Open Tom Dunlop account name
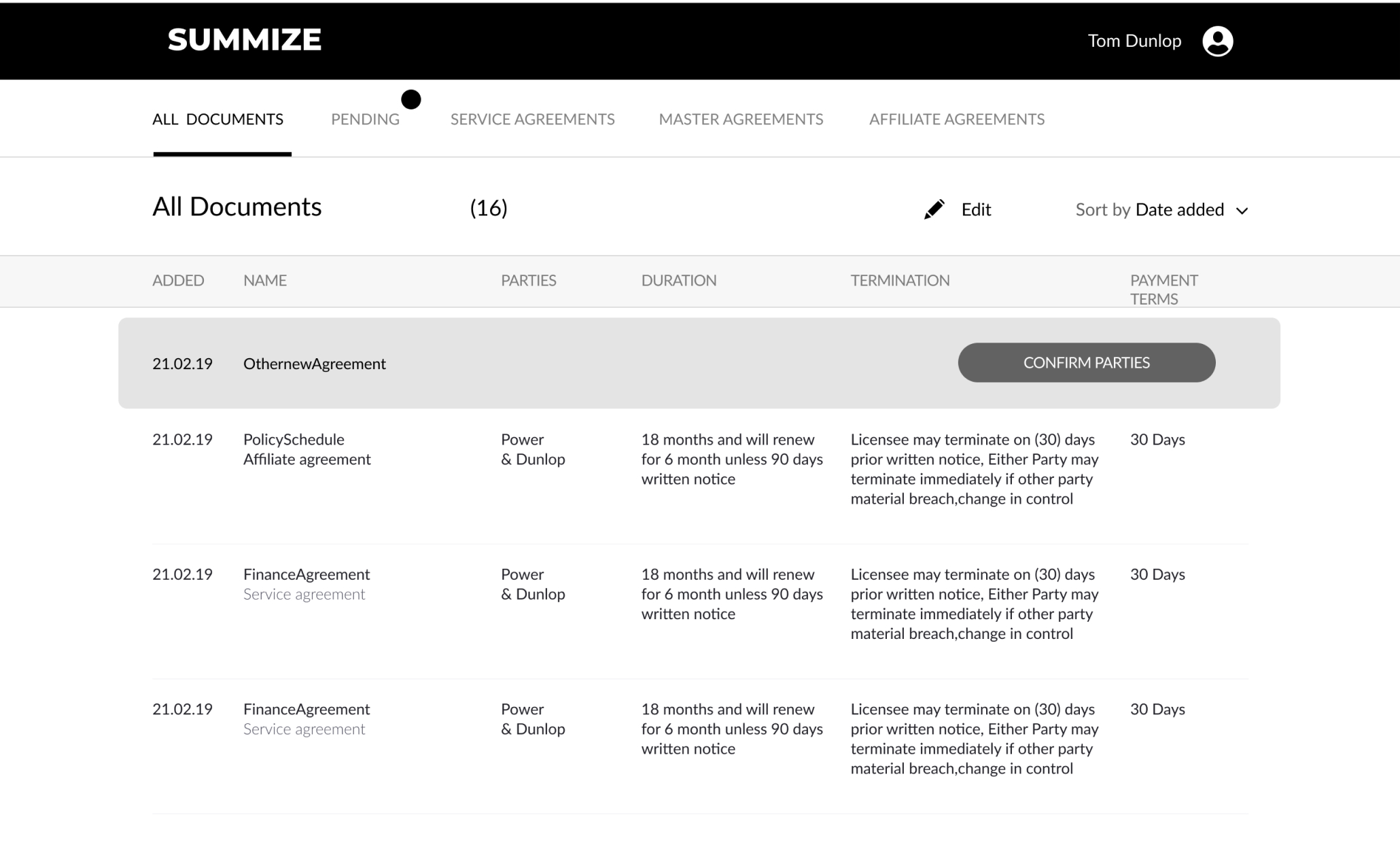Screen dimensions: 1400x851 pyautogui.click(x=1134, y=41)
